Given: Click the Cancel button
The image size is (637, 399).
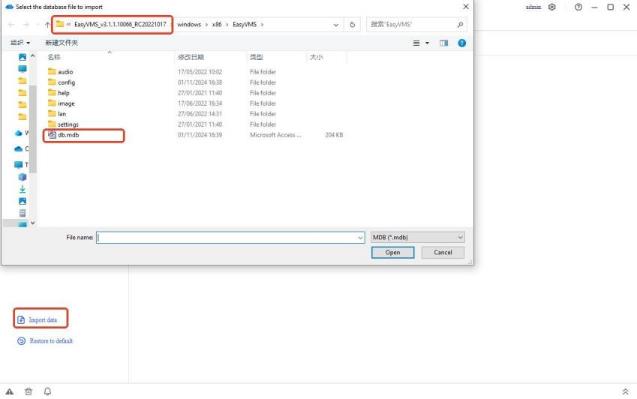Looking at the screenshot, I should click(x=443, y=252).
